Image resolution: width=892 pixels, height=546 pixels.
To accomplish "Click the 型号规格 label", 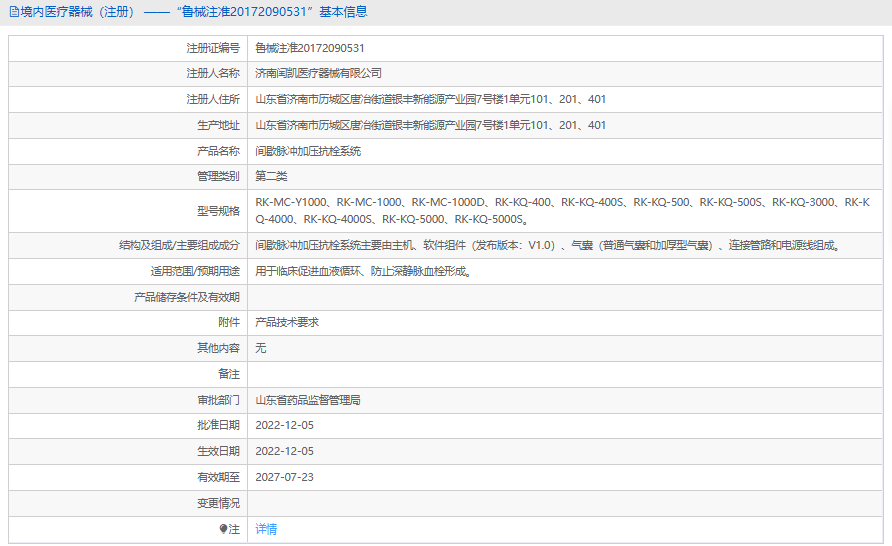I will coord(218,211).
